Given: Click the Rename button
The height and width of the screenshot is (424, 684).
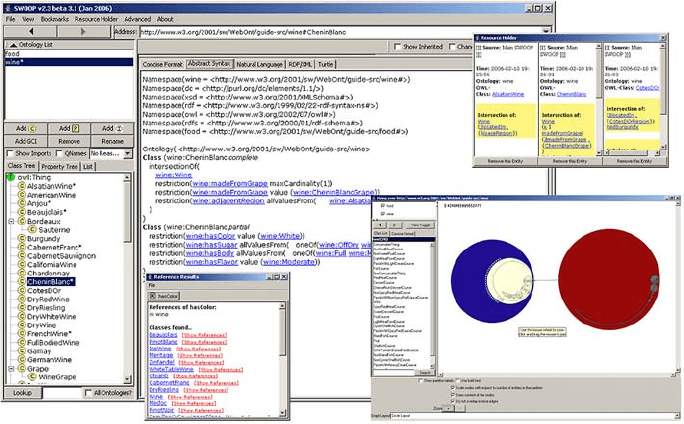Looking at the screenshot, I should pos(112,141).
